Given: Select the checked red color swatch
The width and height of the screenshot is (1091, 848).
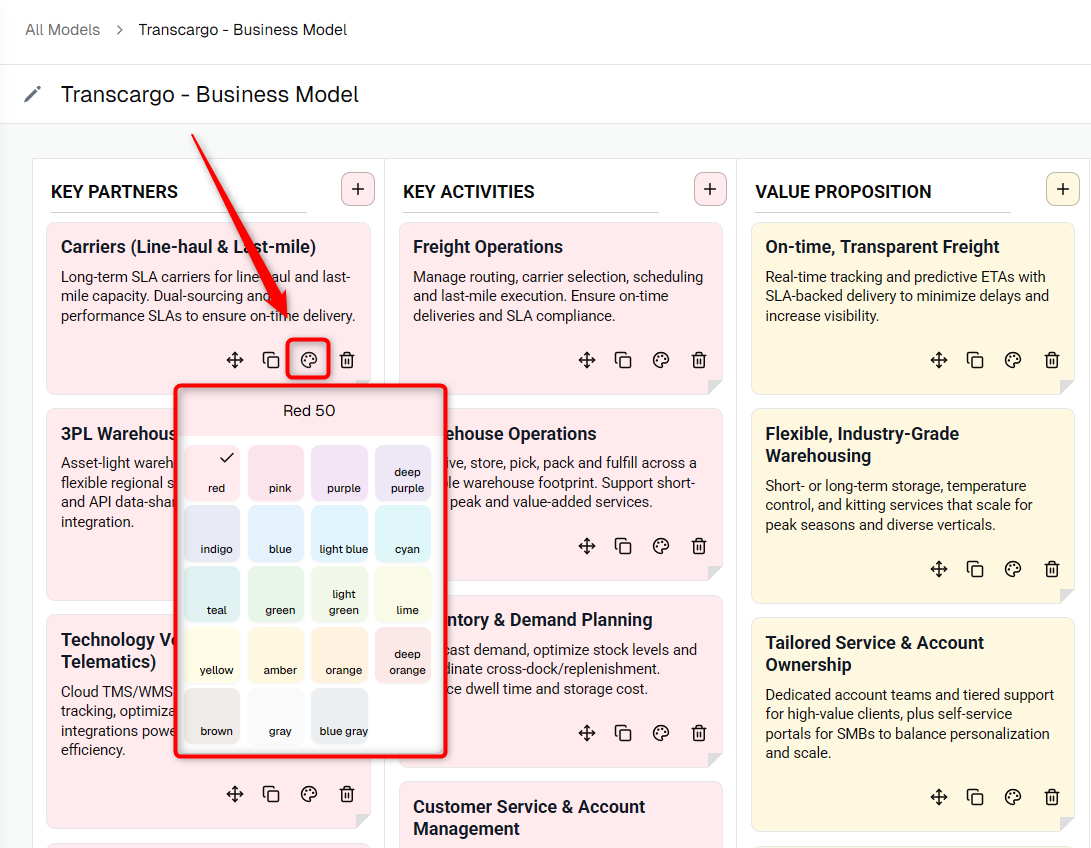Looking at the screenshot, I should coord(212,472).
